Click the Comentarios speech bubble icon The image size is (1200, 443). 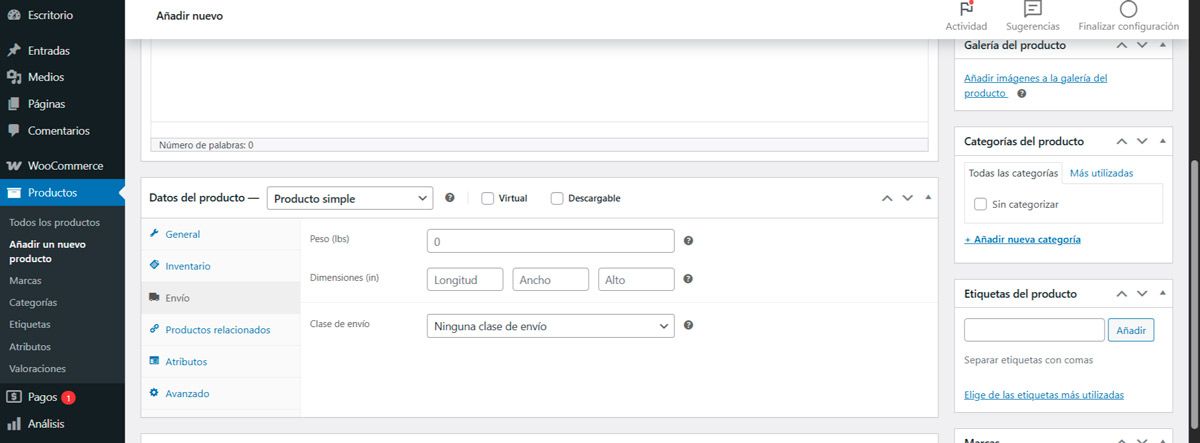pos(14,130)
